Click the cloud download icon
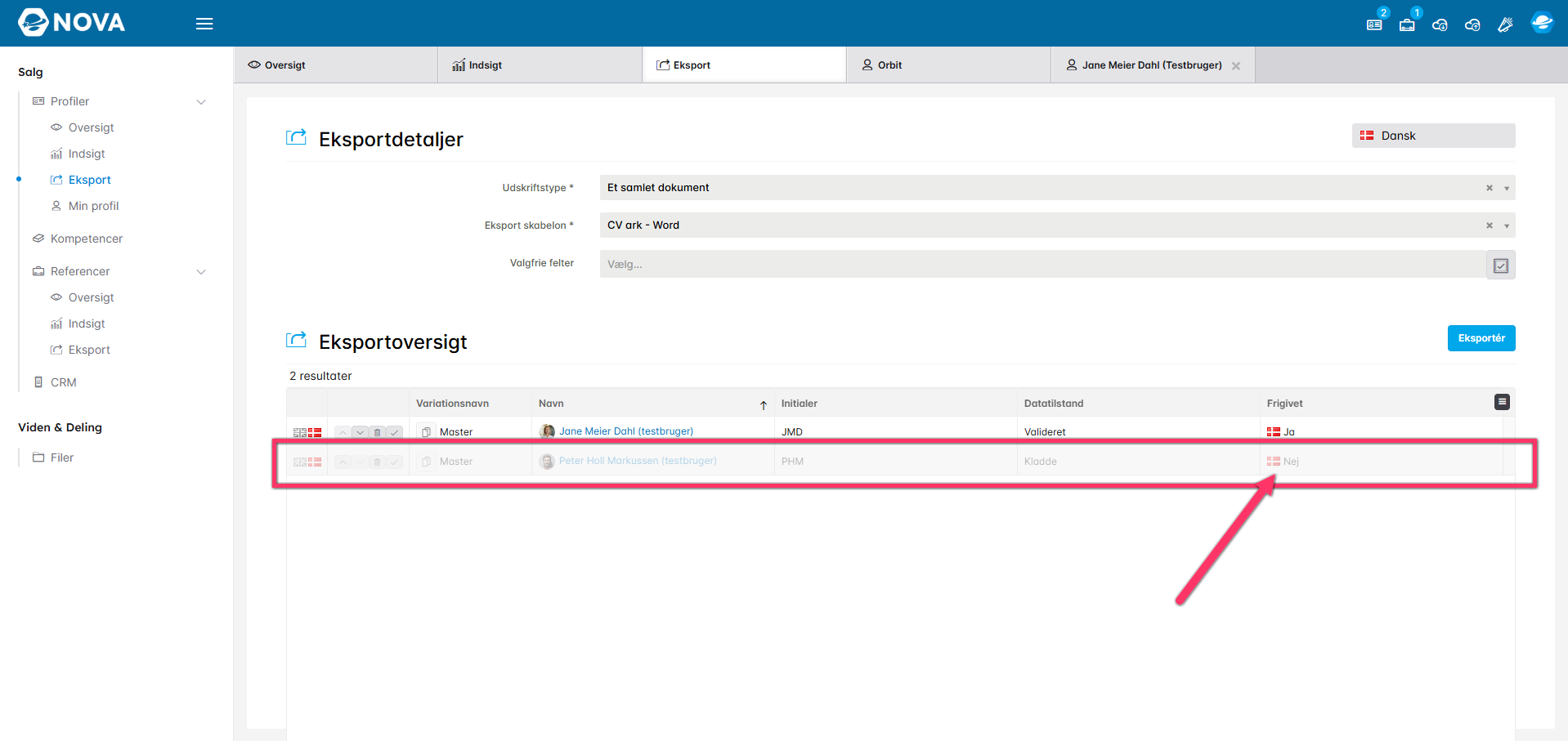 (x=1440, y=25)
